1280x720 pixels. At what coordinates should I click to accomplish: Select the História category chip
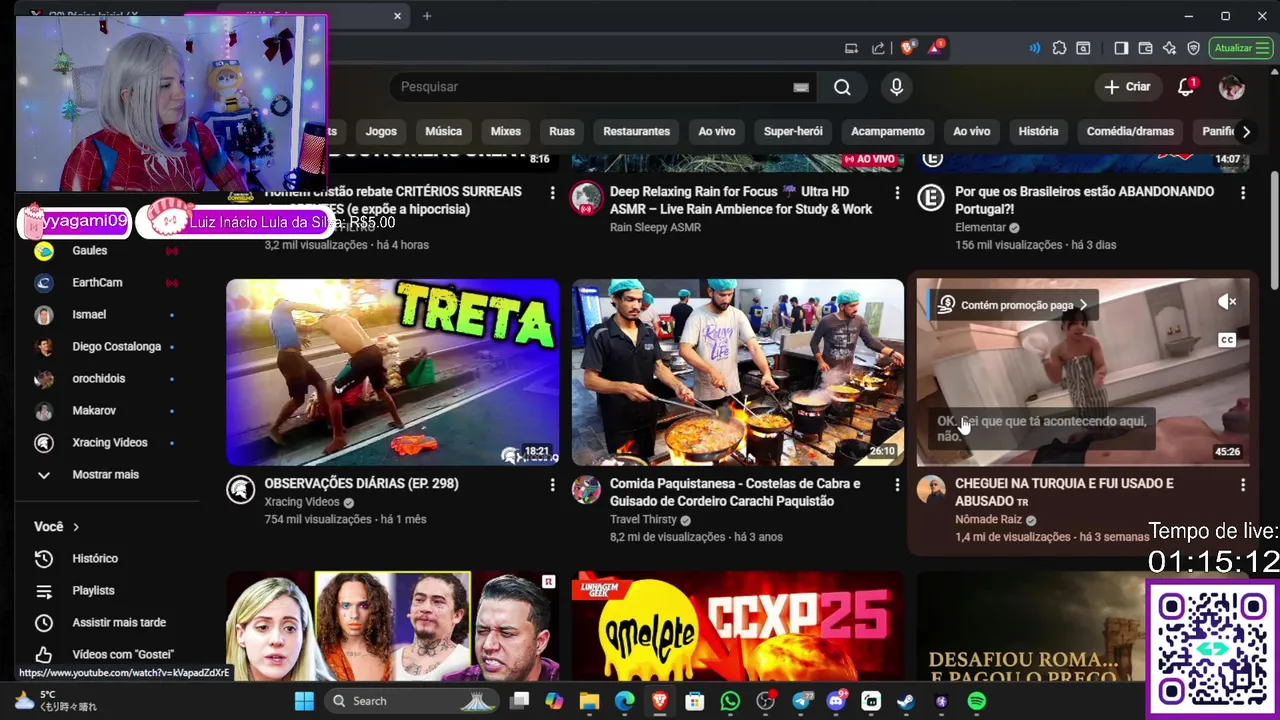click(1038, 131)
